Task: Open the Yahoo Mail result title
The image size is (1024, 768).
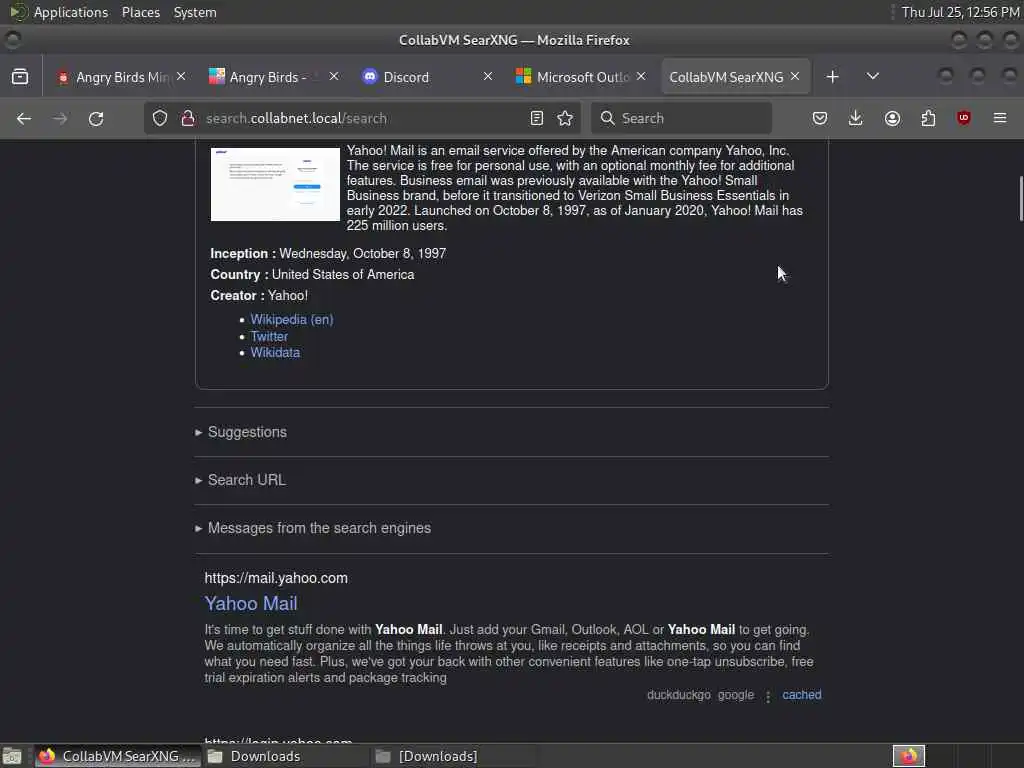Action: [x=251, y=603]
